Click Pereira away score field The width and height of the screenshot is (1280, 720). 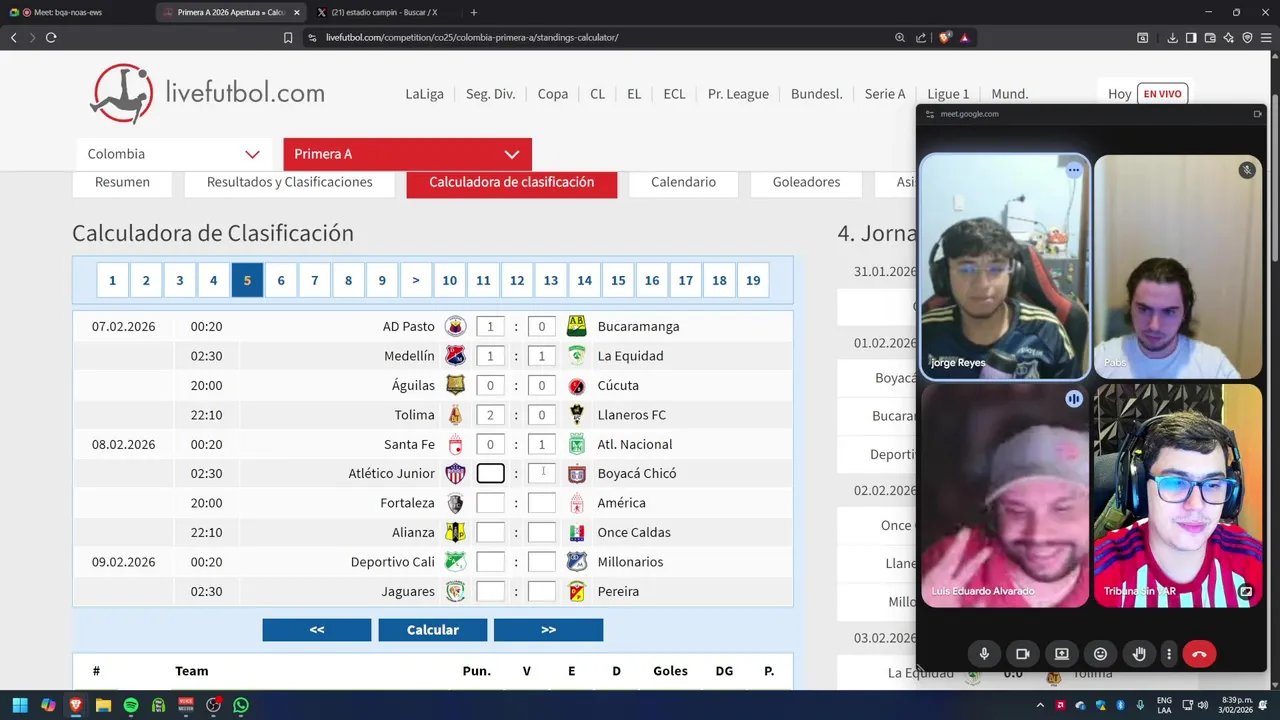point(541,591)
